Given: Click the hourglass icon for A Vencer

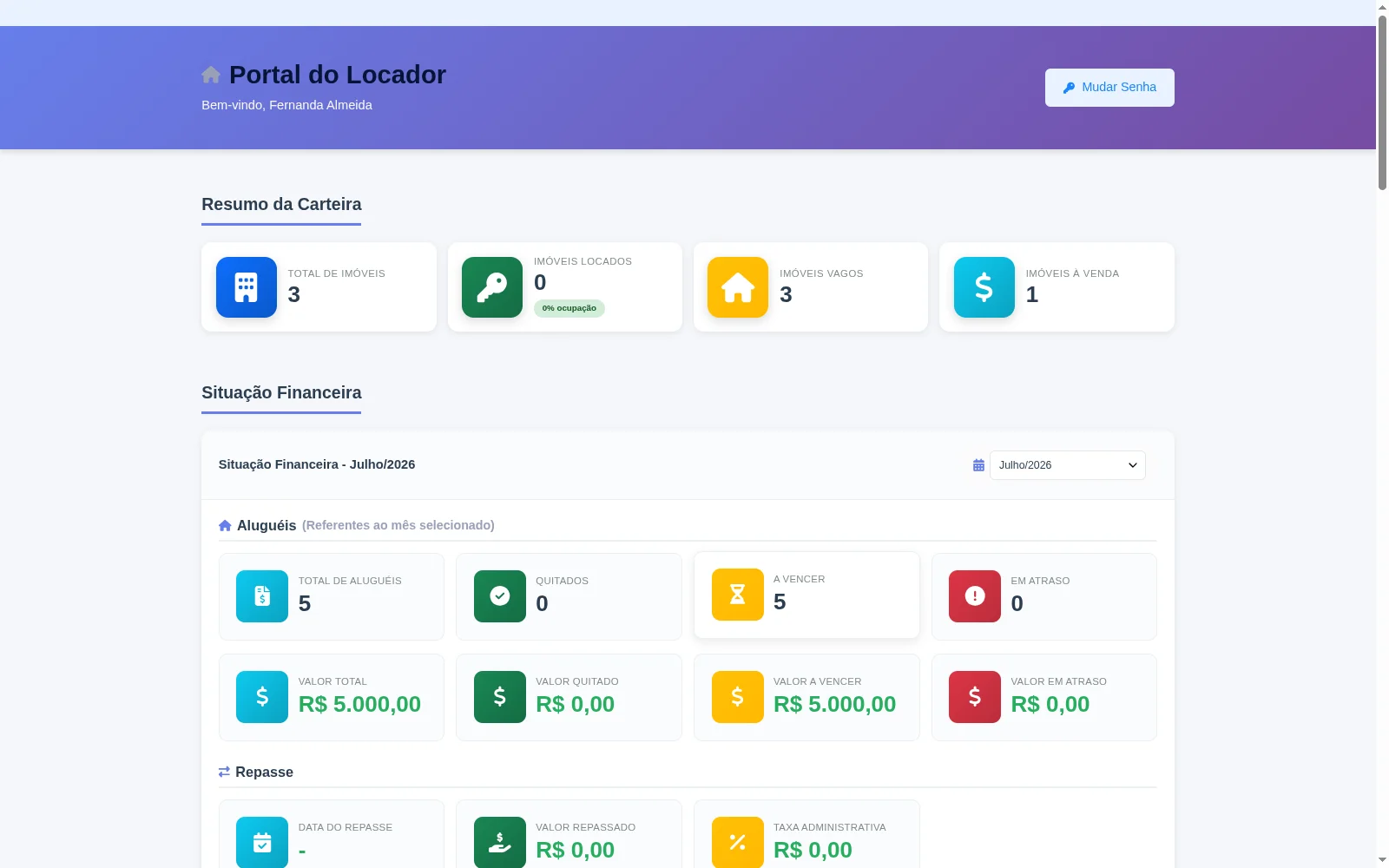Looking at the screenshot, I should click(x=738, y=595).
